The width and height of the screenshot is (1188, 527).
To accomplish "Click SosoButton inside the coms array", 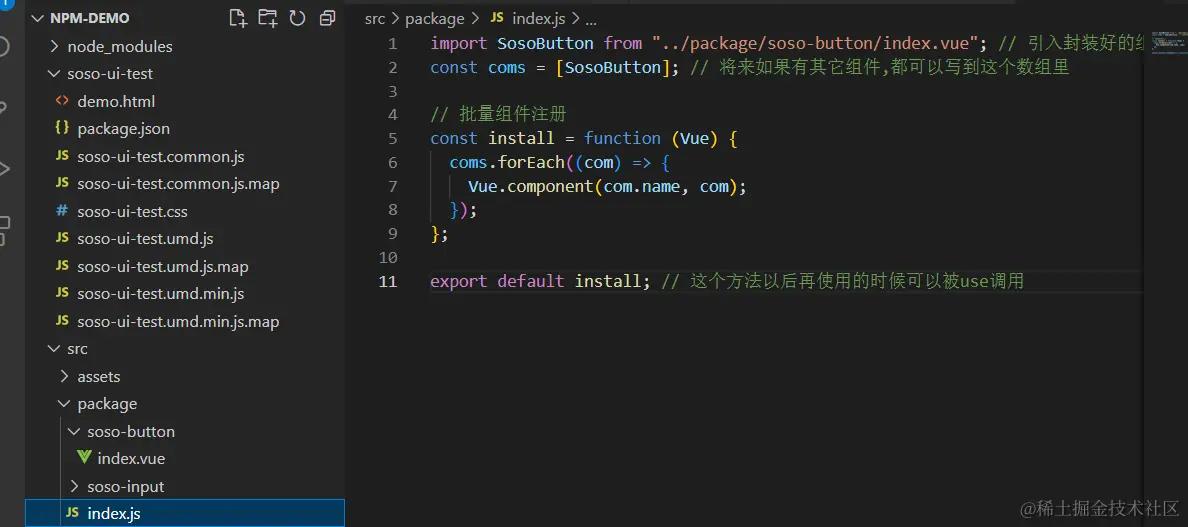I will tap(613, 67).
